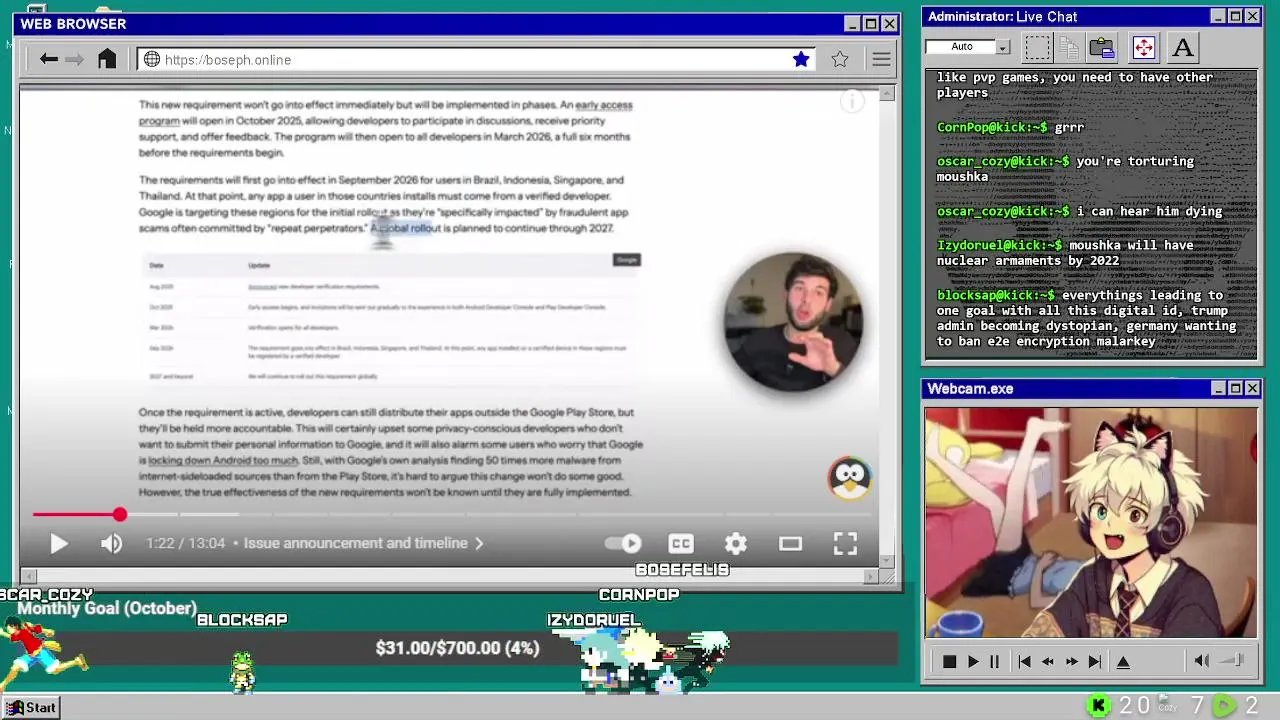Click the video time '1:22 / 13:04'

186,543
